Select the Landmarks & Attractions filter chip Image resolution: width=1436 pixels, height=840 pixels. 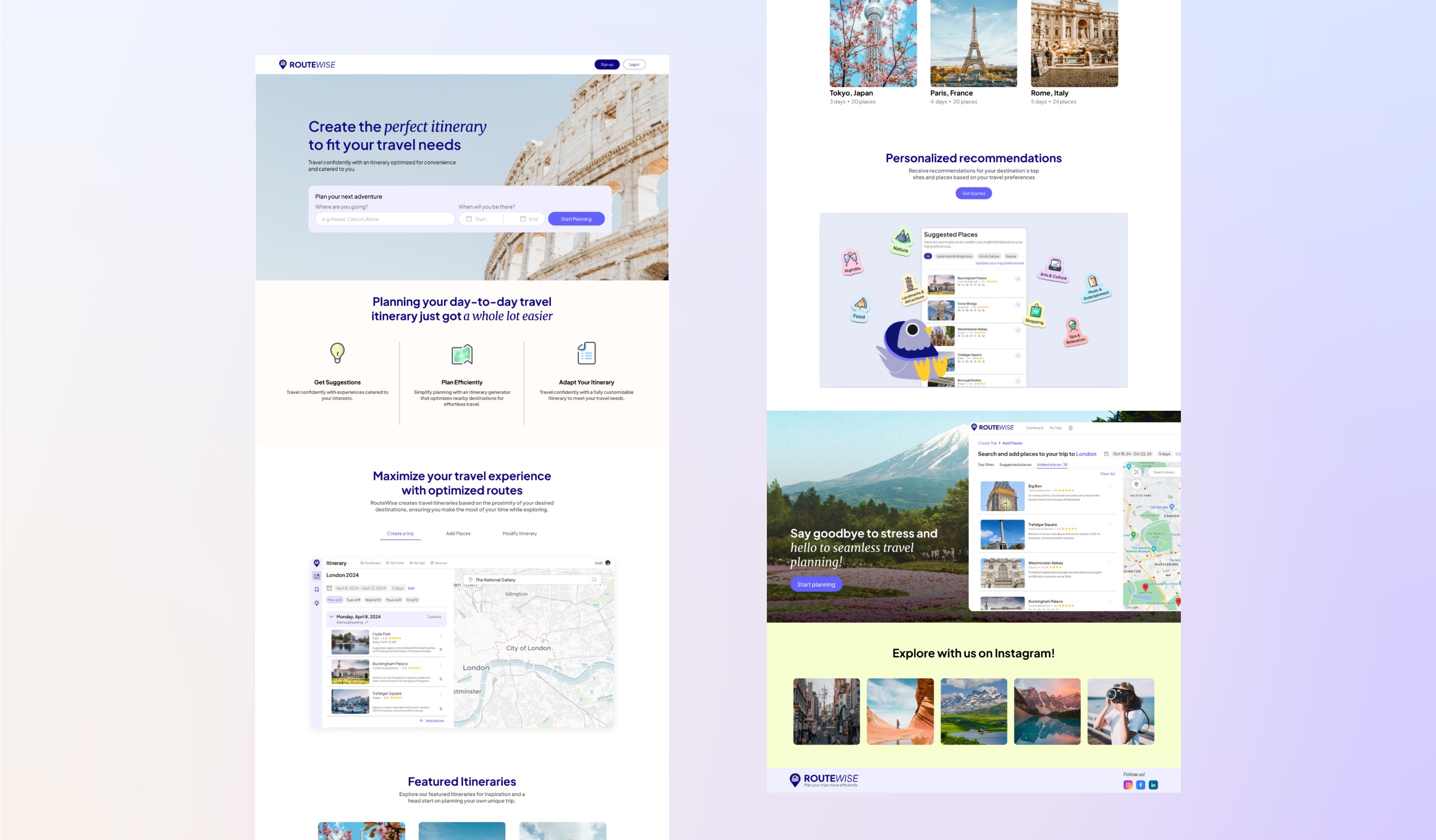pos(954,257)
